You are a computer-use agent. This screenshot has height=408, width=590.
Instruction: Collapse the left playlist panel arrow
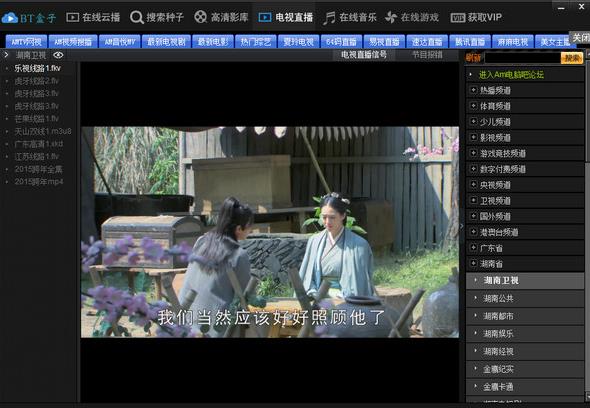(6, 55)
